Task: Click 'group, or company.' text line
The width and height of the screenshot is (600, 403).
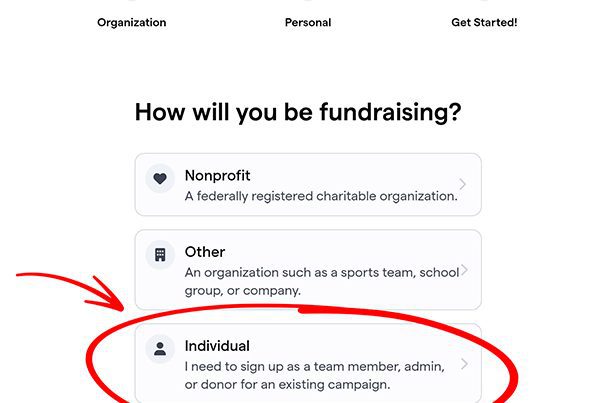Action: (243, 290)
